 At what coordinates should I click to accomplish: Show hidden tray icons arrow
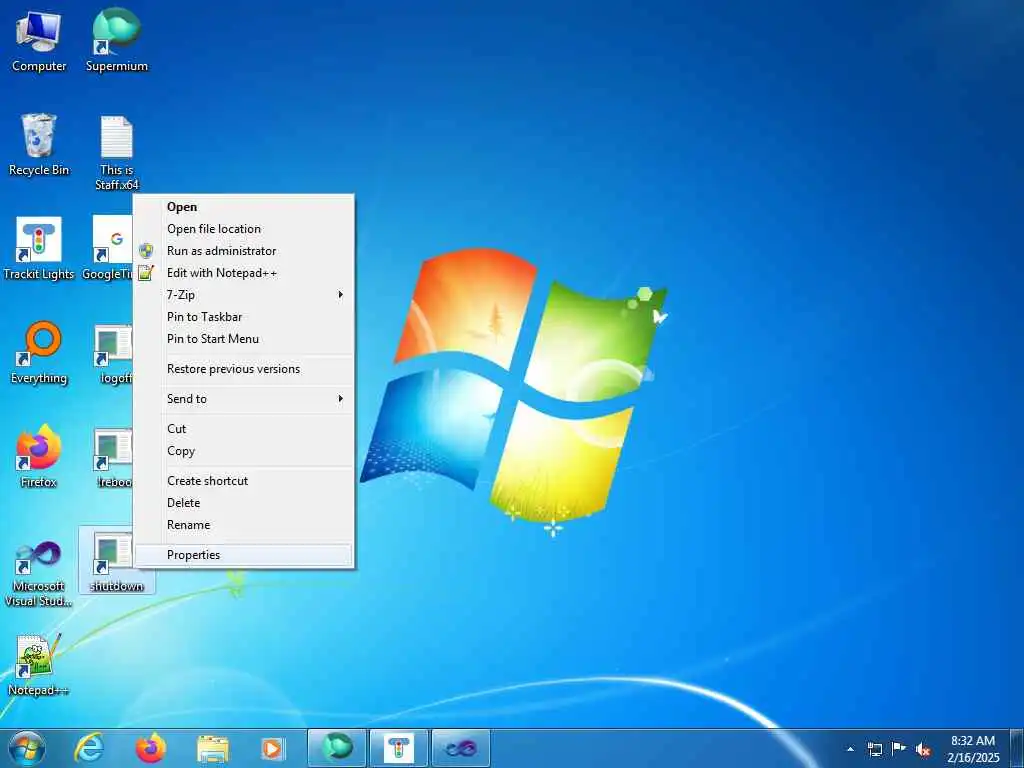850,749
